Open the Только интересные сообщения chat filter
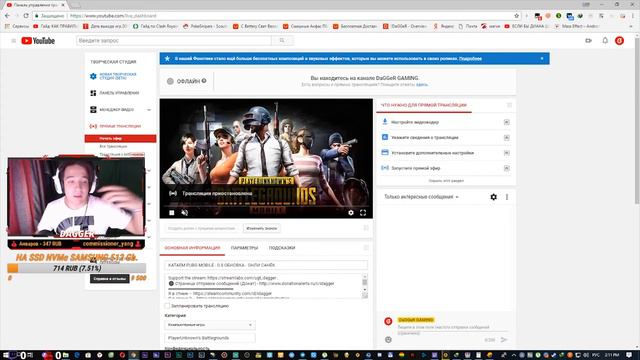 pyautogui.click(x=421, y=197)
